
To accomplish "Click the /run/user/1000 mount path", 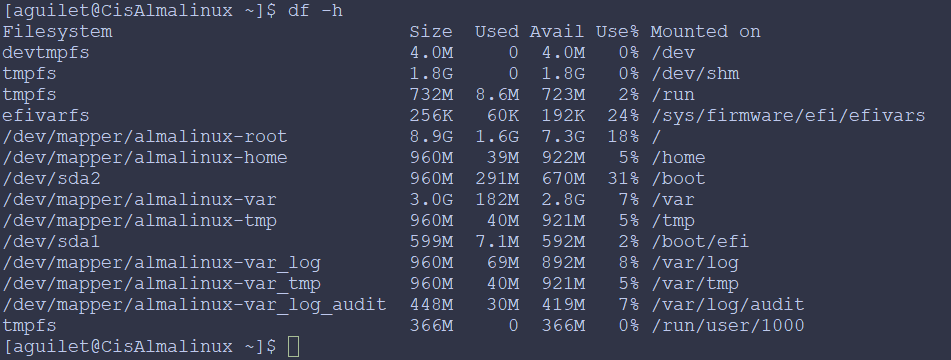I will click(x=727, y=325).
